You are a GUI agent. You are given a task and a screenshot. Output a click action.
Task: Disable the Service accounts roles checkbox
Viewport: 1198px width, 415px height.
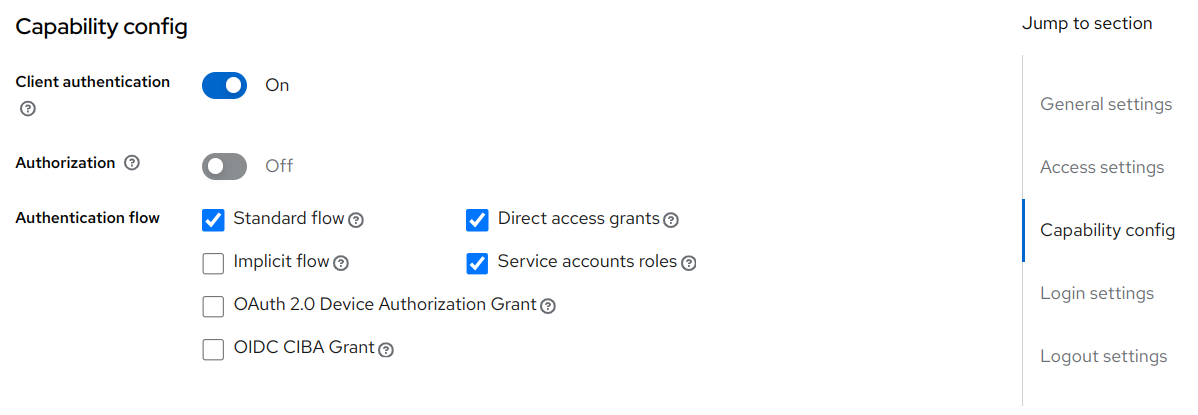[x=477, y=263]
